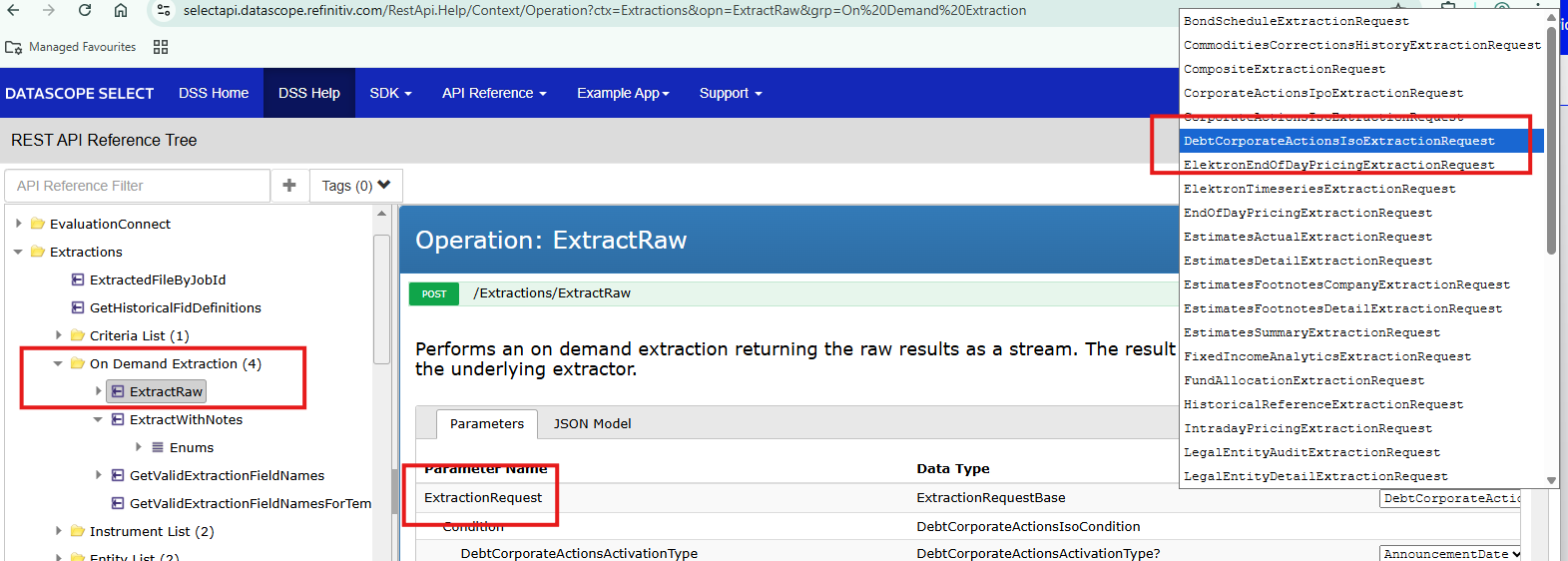Collapse the Extractions tree node

point(18,252)
